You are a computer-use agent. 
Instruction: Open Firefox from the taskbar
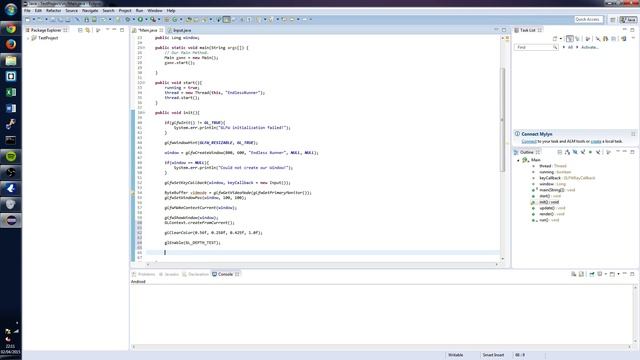pos(11,44)
